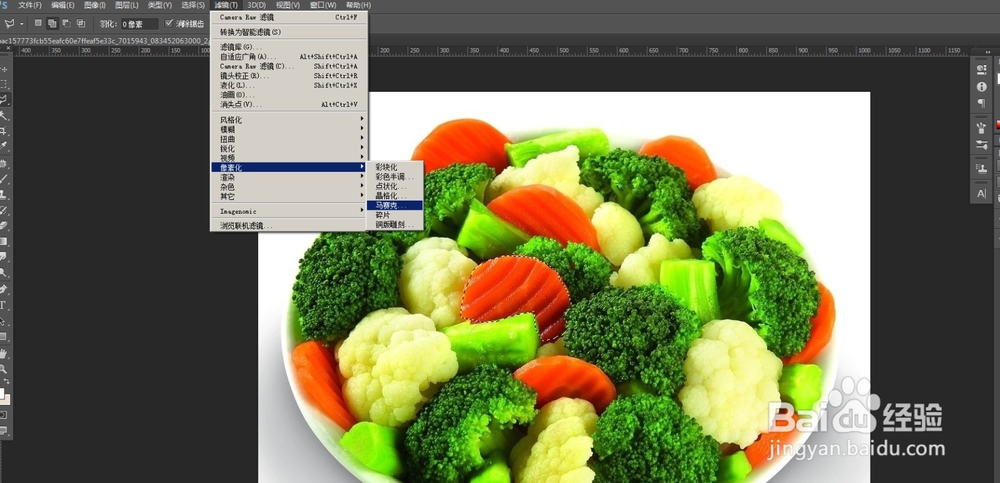Open 滤镜库 filter gallery entry

tap(290, 47)
